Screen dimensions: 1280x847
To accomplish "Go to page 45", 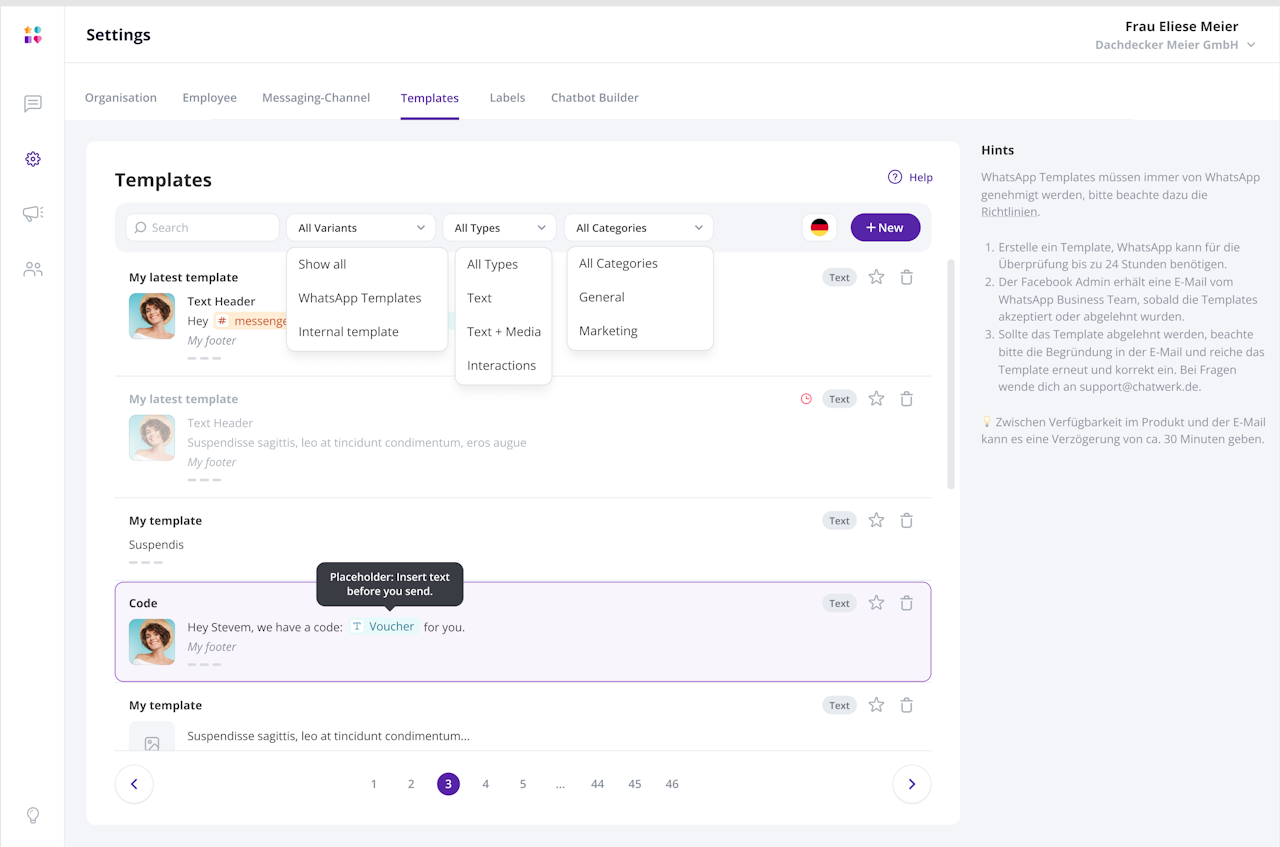I will (x=635, y=784).
